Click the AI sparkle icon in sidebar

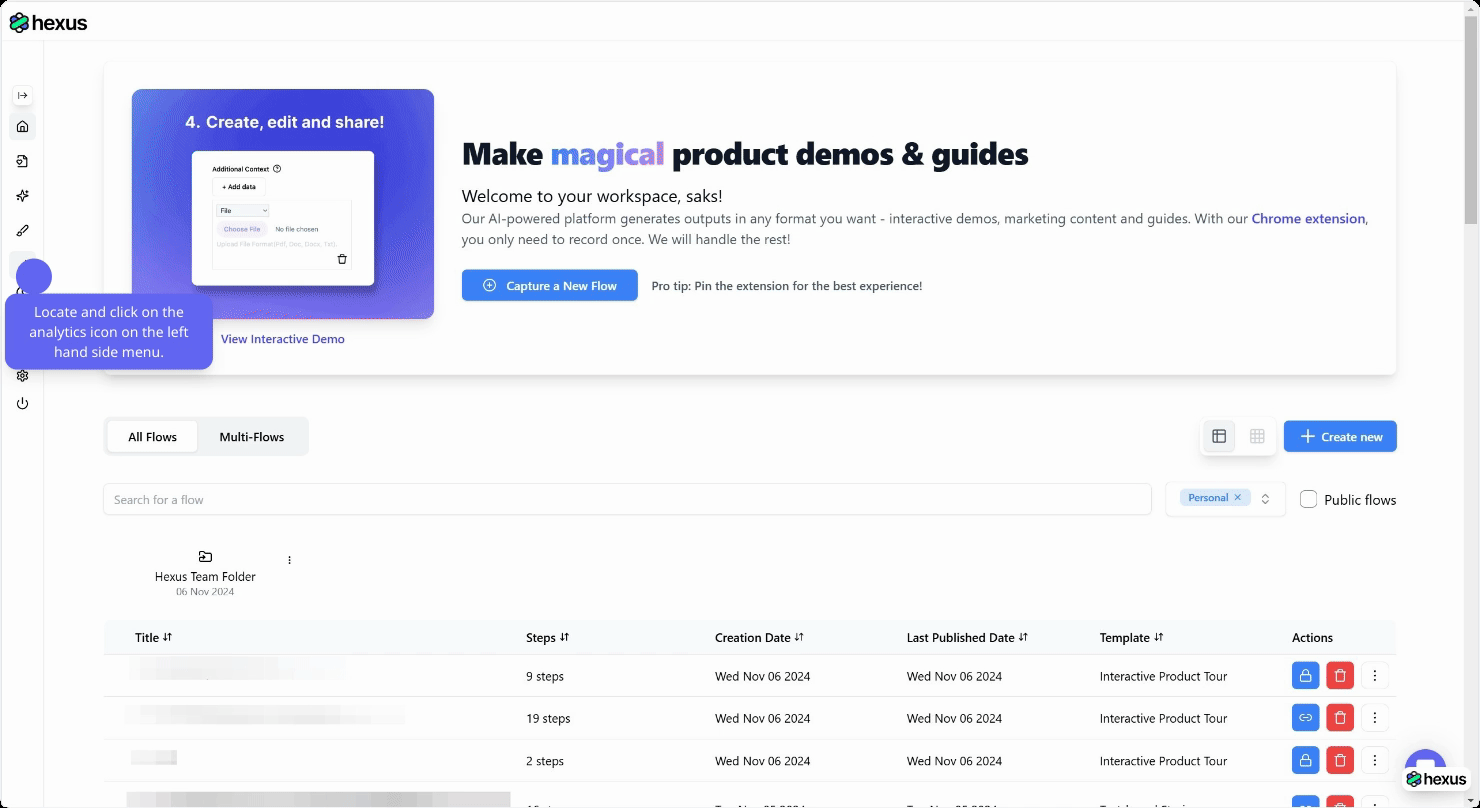[22, 196]
